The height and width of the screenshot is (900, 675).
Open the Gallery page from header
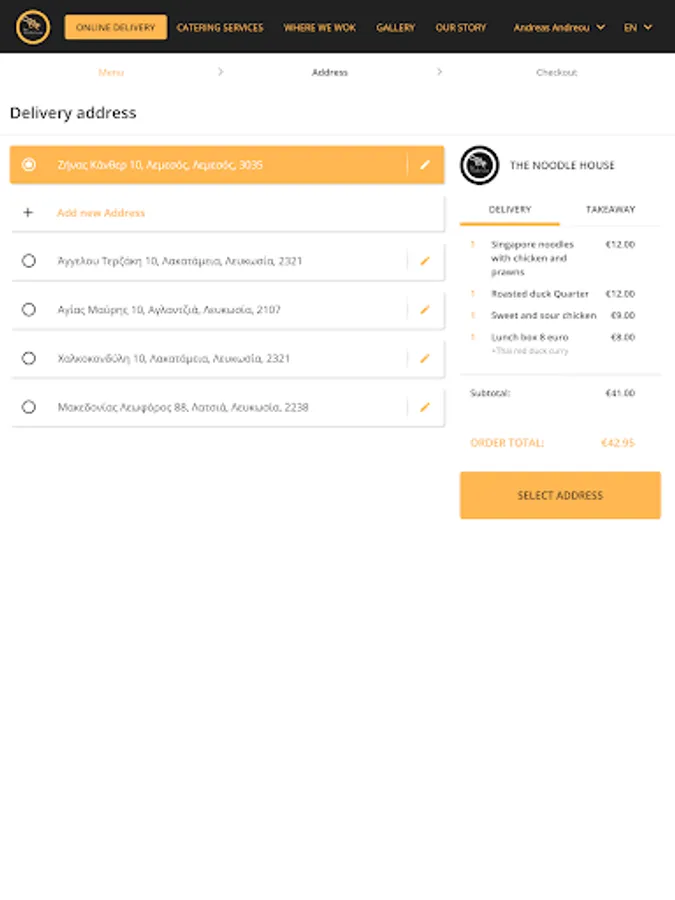[x=395, y=28]
